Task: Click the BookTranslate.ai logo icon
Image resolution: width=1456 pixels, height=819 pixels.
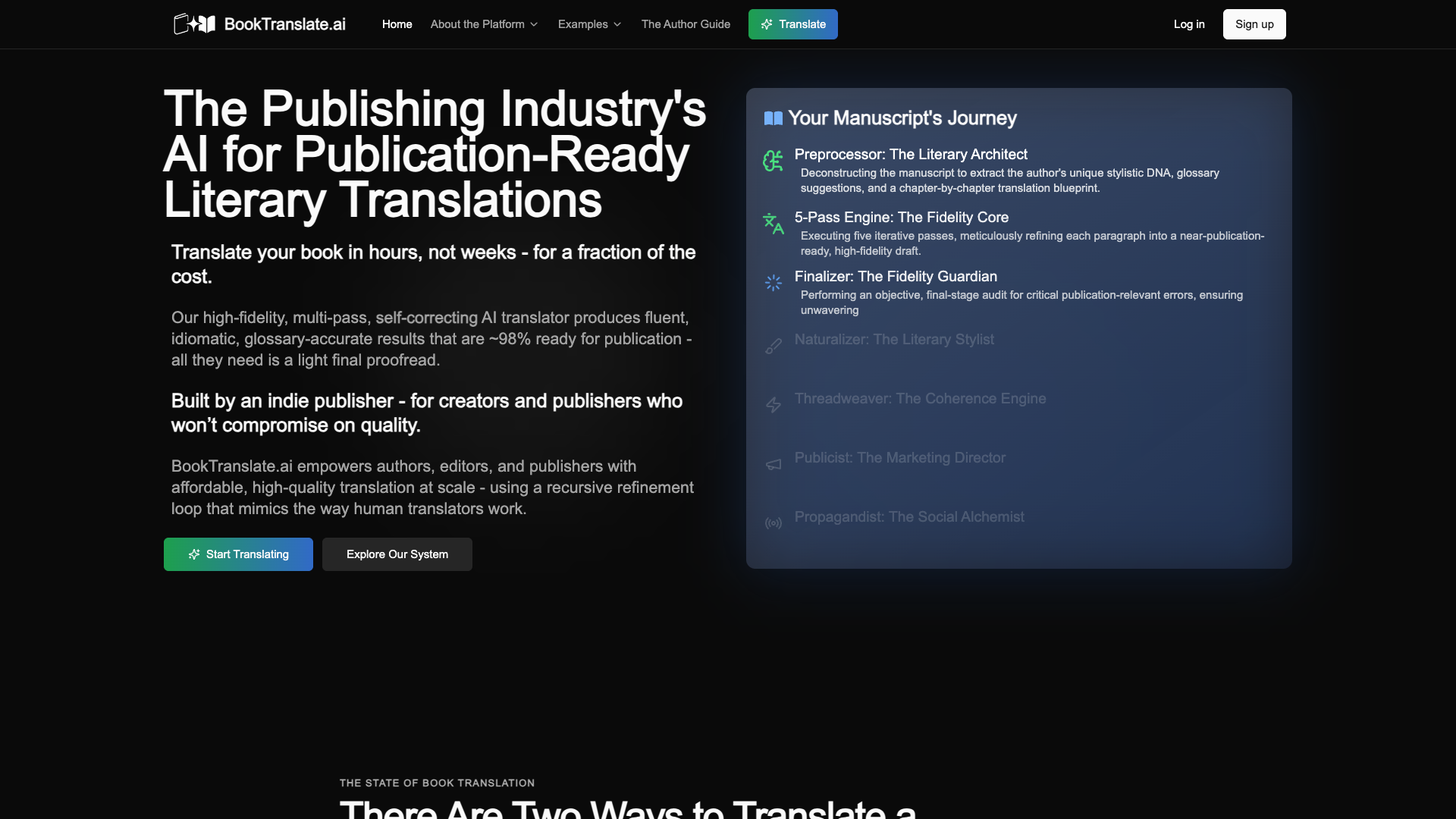Action: [194, 24]
